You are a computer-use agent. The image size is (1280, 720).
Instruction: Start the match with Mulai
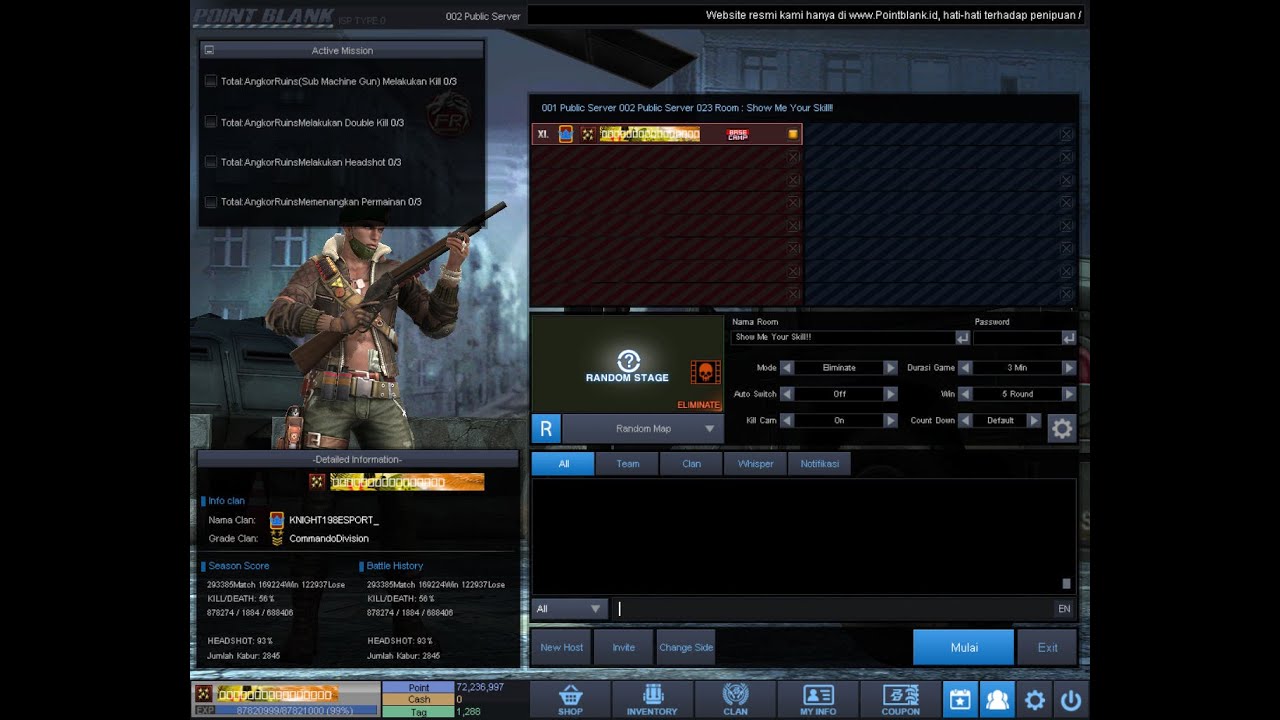(964, 647)
